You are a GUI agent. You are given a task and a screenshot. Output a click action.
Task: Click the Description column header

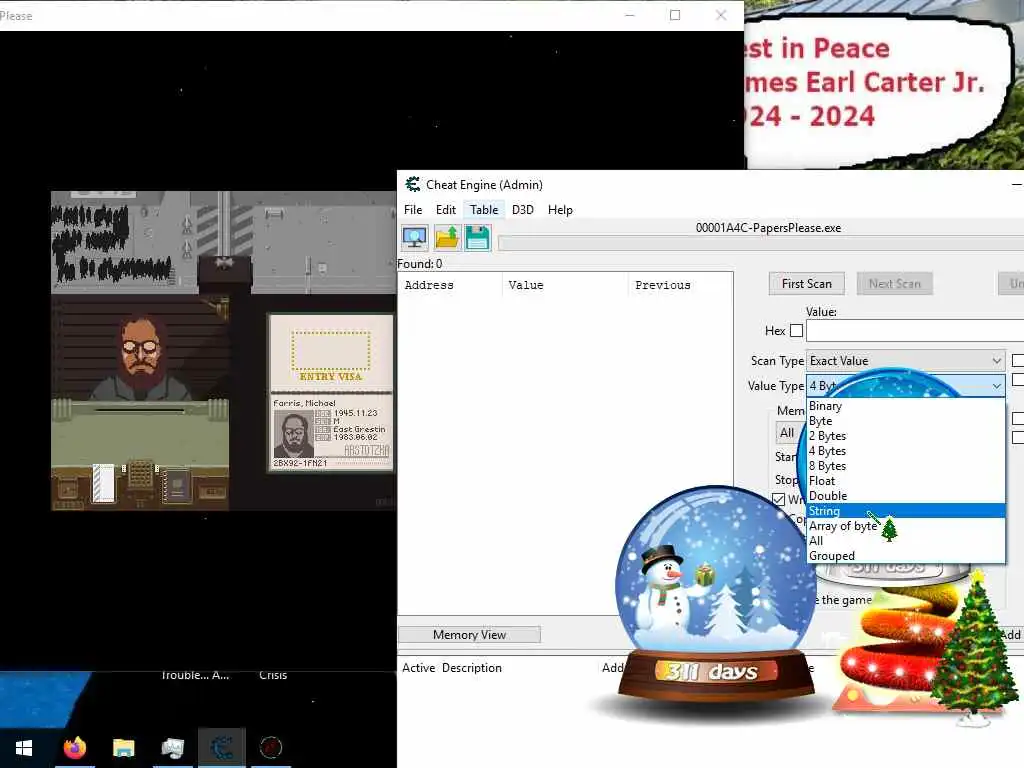tap(472, 668)
